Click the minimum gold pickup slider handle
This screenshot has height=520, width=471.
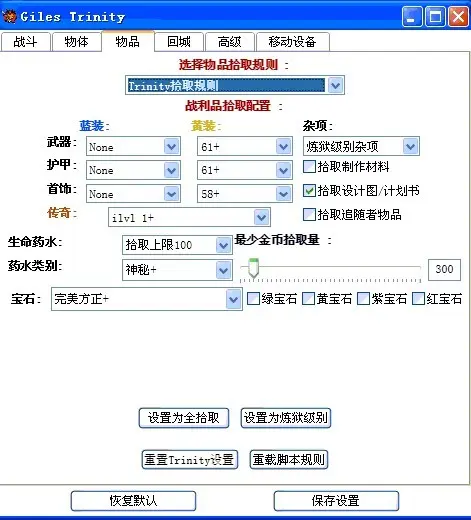coord(254,268)
